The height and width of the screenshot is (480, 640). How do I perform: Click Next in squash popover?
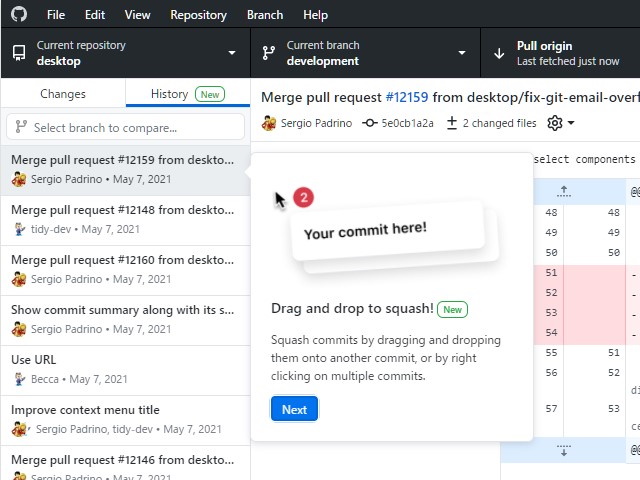pyautogui.click(x=294, y=409)
